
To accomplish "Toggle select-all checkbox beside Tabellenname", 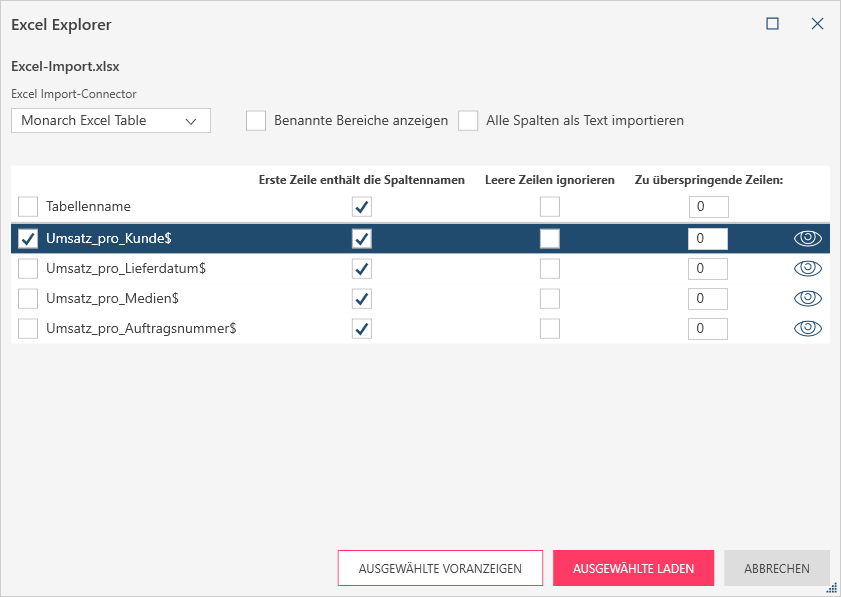I will [x=28, y=207].
